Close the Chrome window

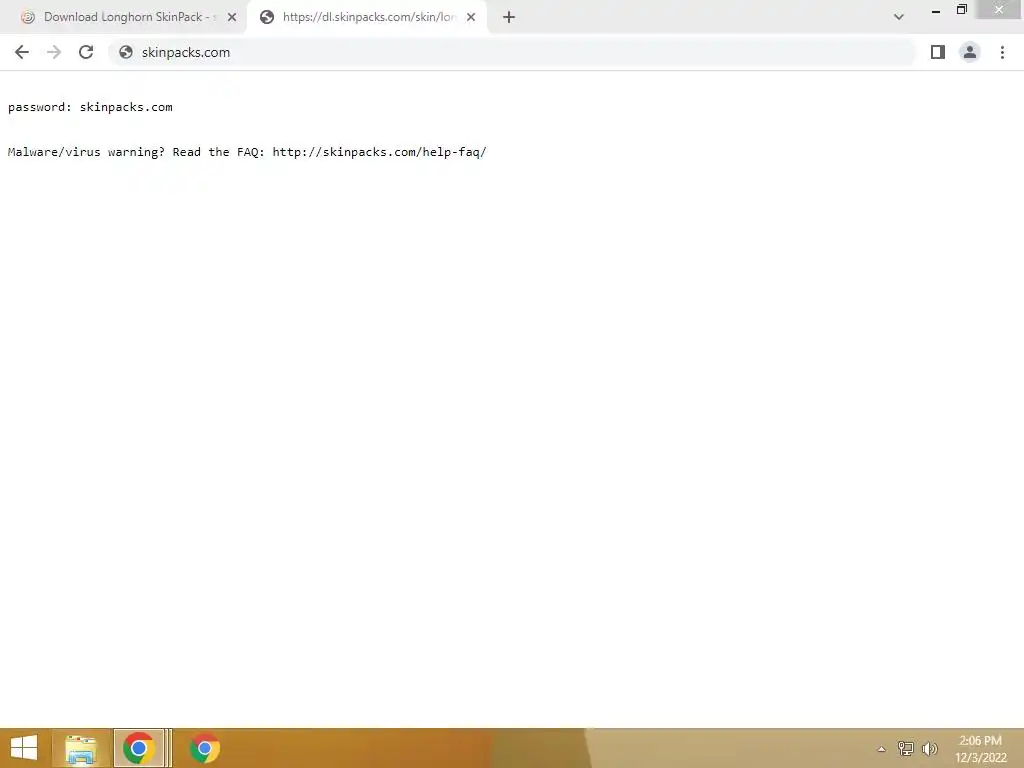999,10
